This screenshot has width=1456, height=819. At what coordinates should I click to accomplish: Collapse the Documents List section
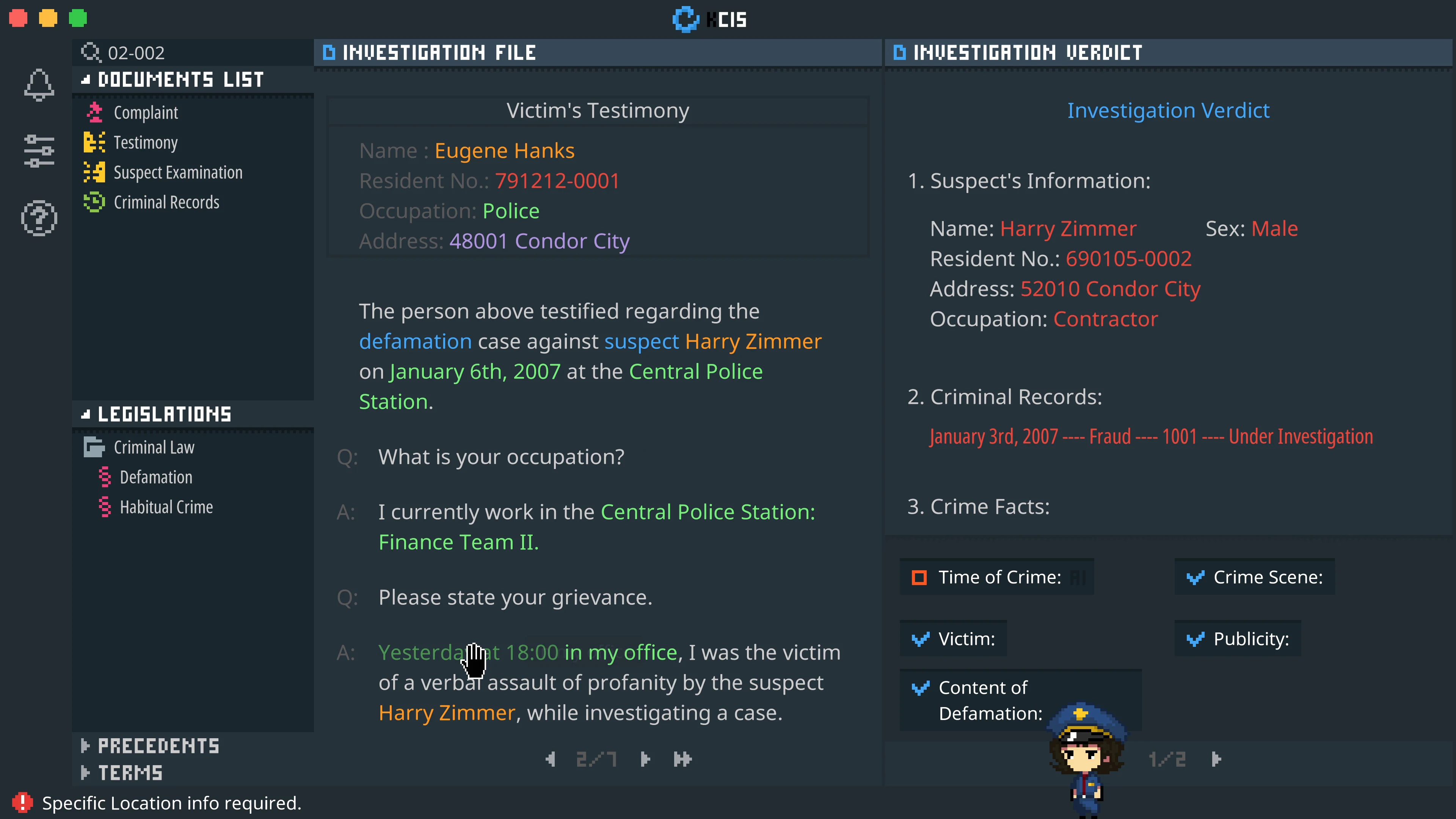click(x=86, y=80)
